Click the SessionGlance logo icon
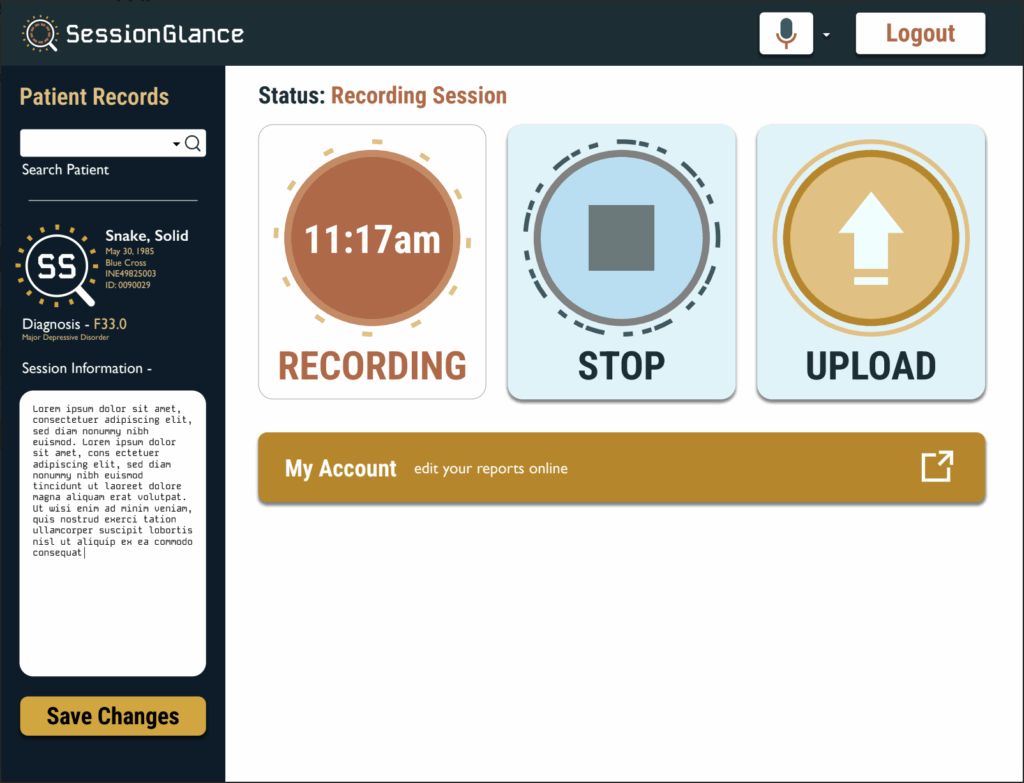The width and height of the screenshot is (1024, 783). (x=40, y=34)
